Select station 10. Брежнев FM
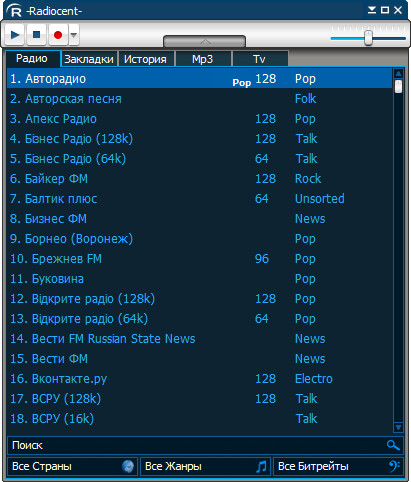Image resolution: width=411 pixels, height=482 pixels. pyautogui.click(x=199, y=259)
